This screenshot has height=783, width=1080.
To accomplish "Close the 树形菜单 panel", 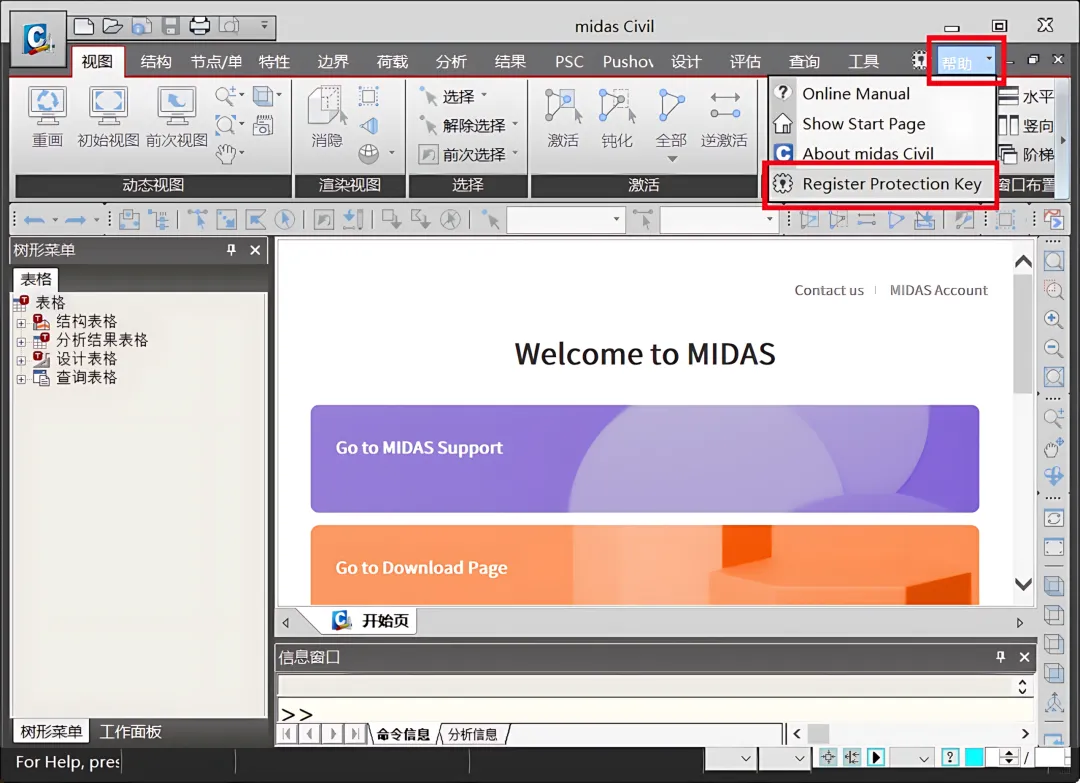I will pyautogui.click(x=255, y=250).
